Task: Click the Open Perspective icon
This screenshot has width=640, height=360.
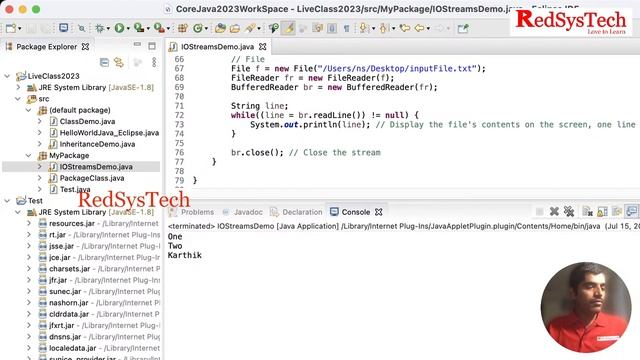Action: coord(463,28)
